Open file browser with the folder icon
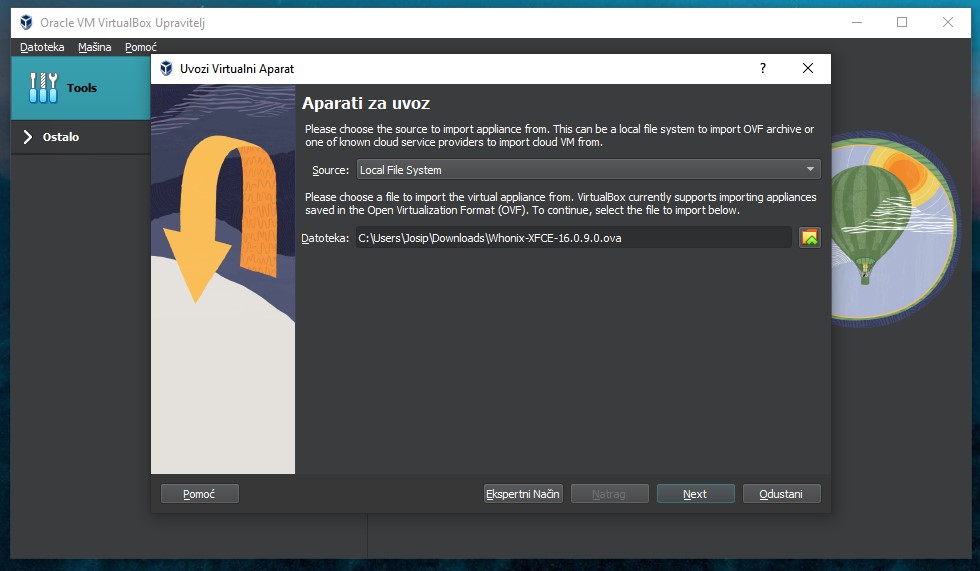Viewport: 980px width, 571px height. (809, 238)
